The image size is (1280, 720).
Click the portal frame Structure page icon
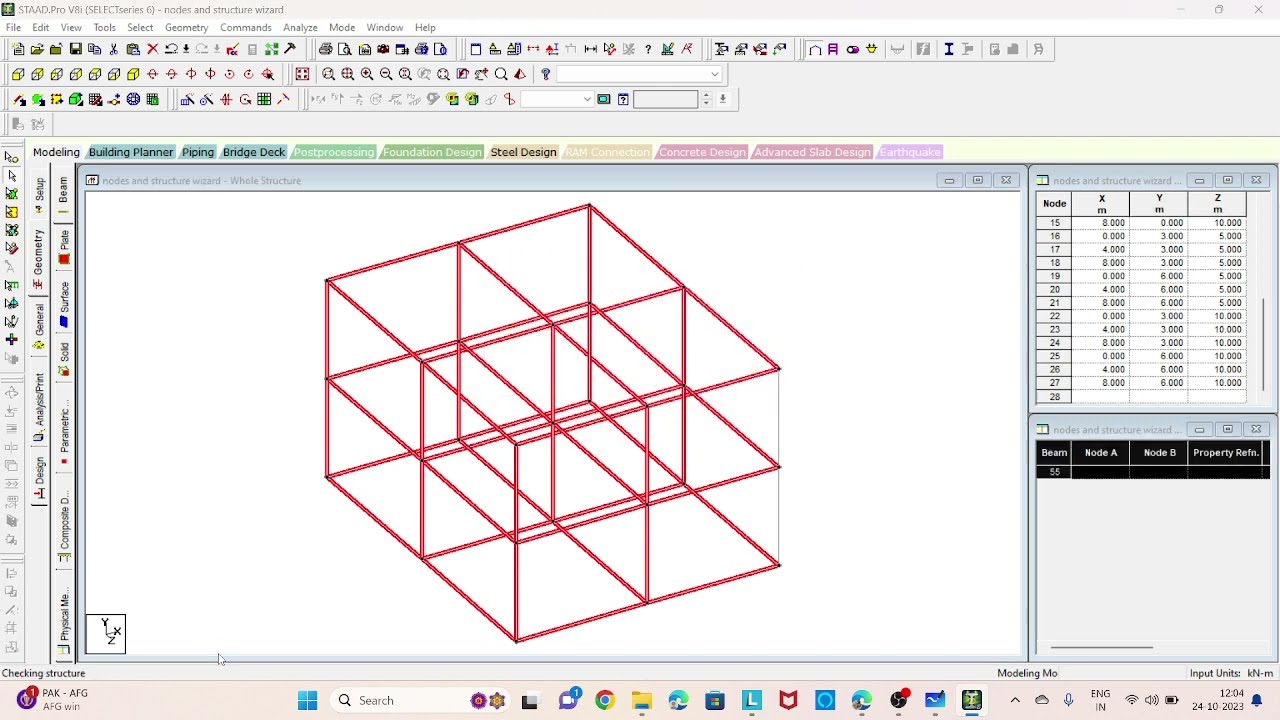[814, 49]
